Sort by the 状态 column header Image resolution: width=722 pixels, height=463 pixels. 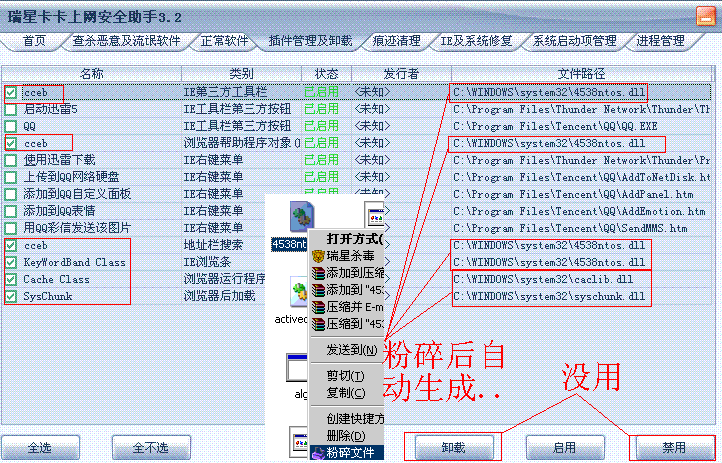tap(326, 74)
